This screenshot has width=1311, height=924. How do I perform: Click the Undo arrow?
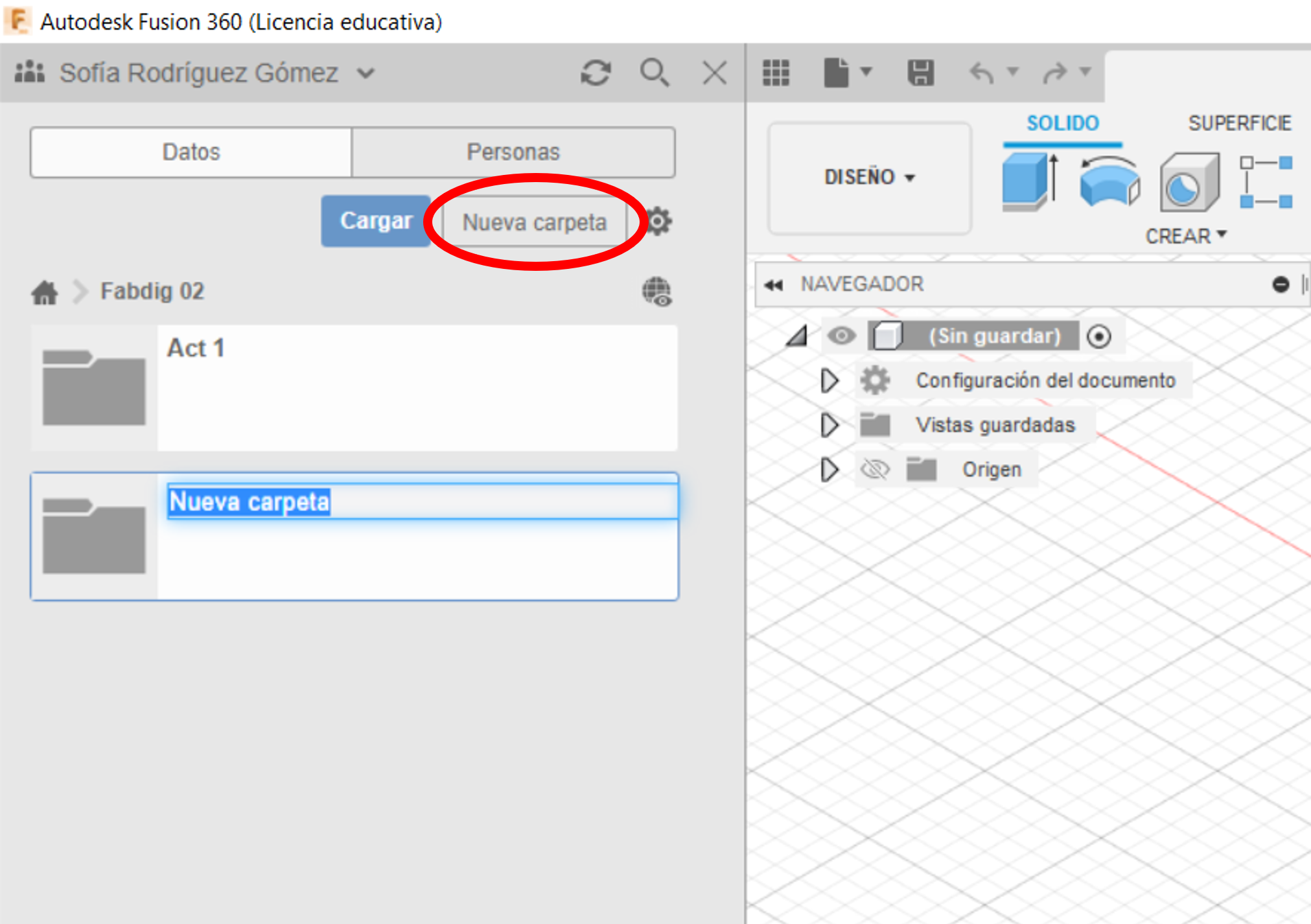point(982,73)
